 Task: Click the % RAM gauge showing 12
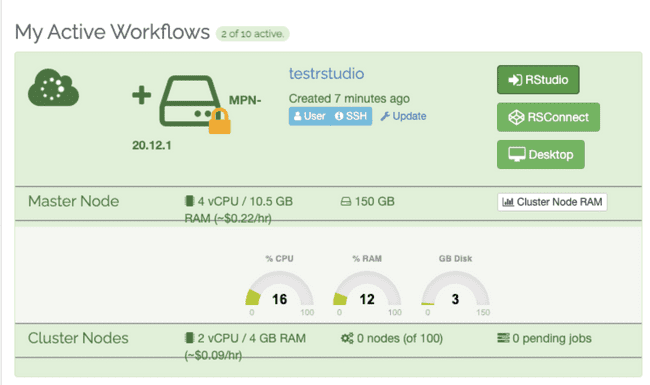(367, 289)
